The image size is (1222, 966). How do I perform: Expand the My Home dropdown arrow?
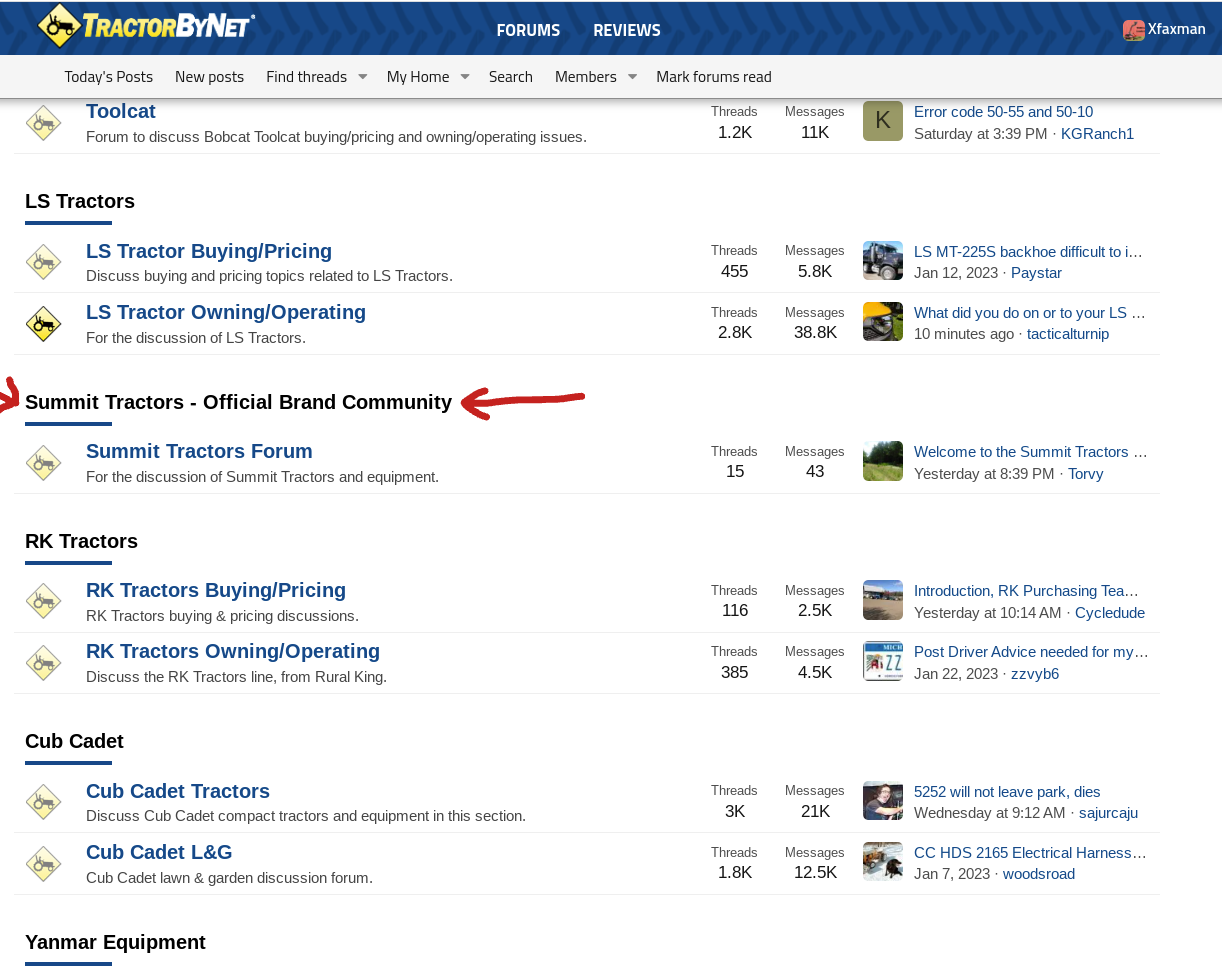coord(465,77)
